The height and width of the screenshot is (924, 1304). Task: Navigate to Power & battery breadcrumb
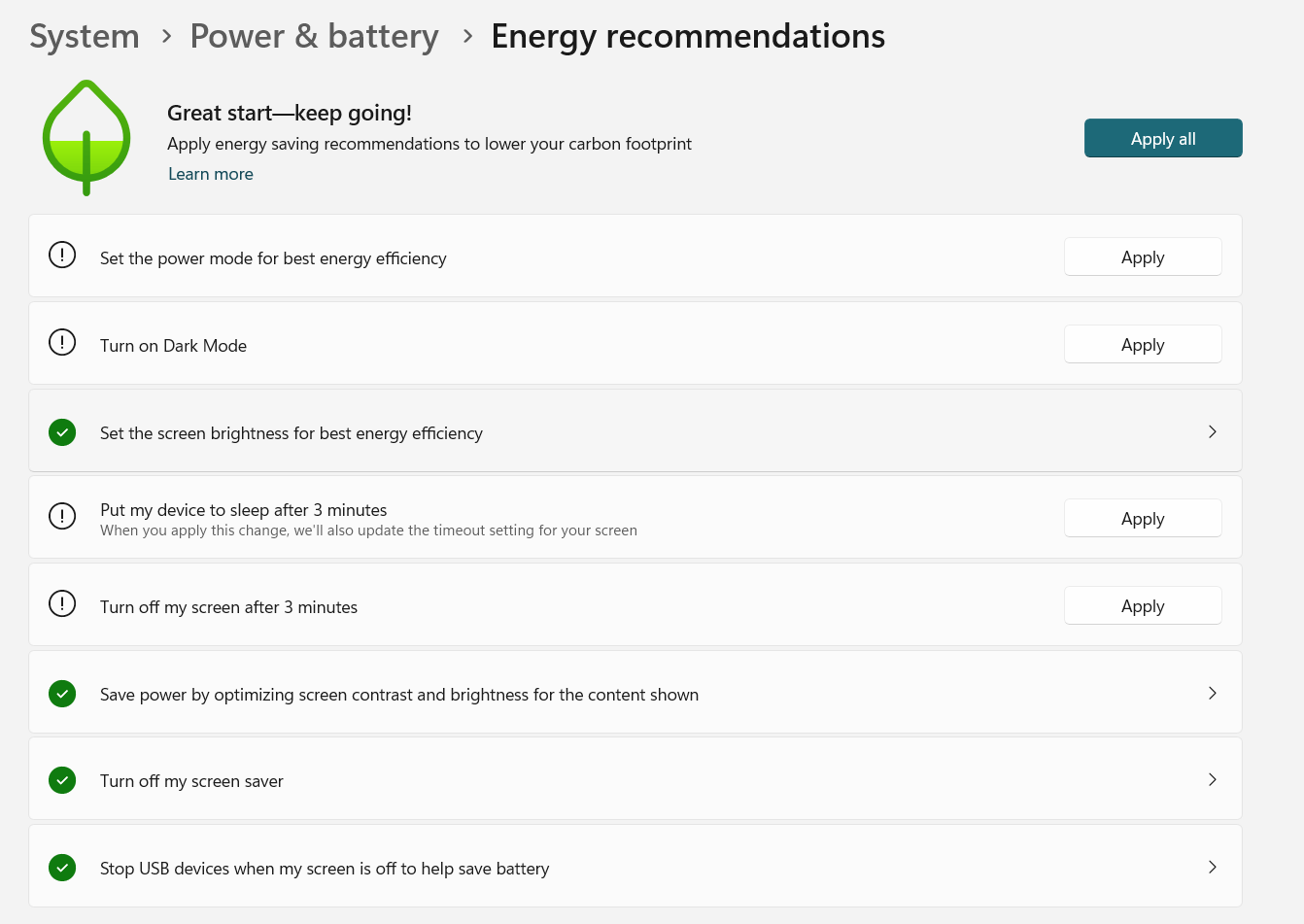point(314,36)
